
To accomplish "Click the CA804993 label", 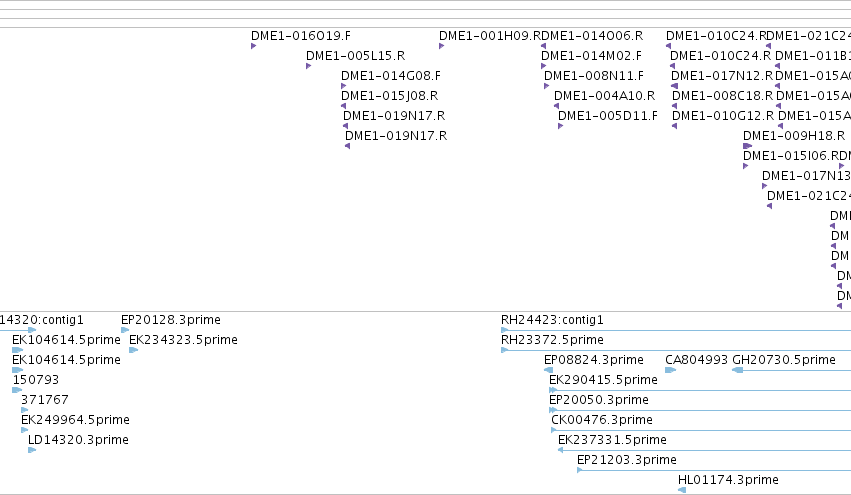I will point(696,360).
